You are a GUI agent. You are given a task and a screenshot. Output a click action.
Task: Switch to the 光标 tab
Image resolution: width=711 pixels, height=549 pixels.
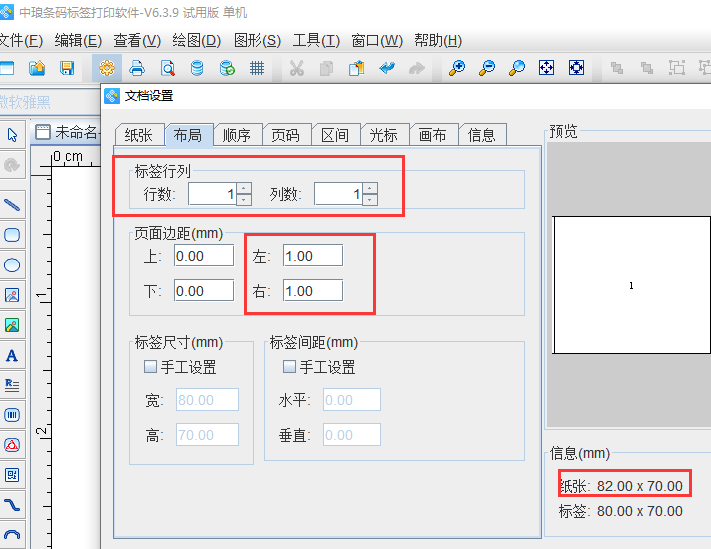[384, 135]
